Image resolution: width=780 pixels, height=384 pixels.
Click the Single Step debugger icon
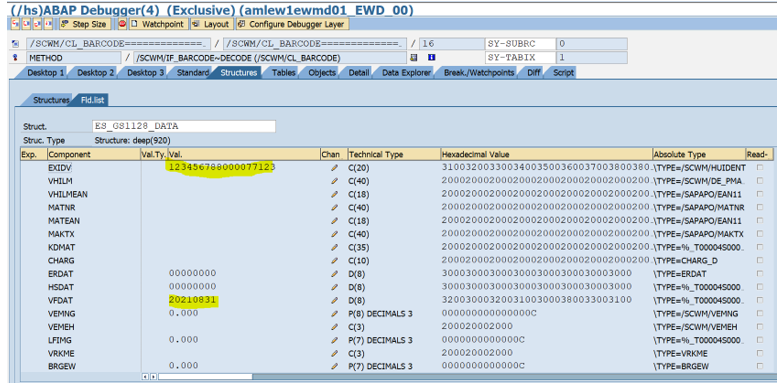(14, 24)
